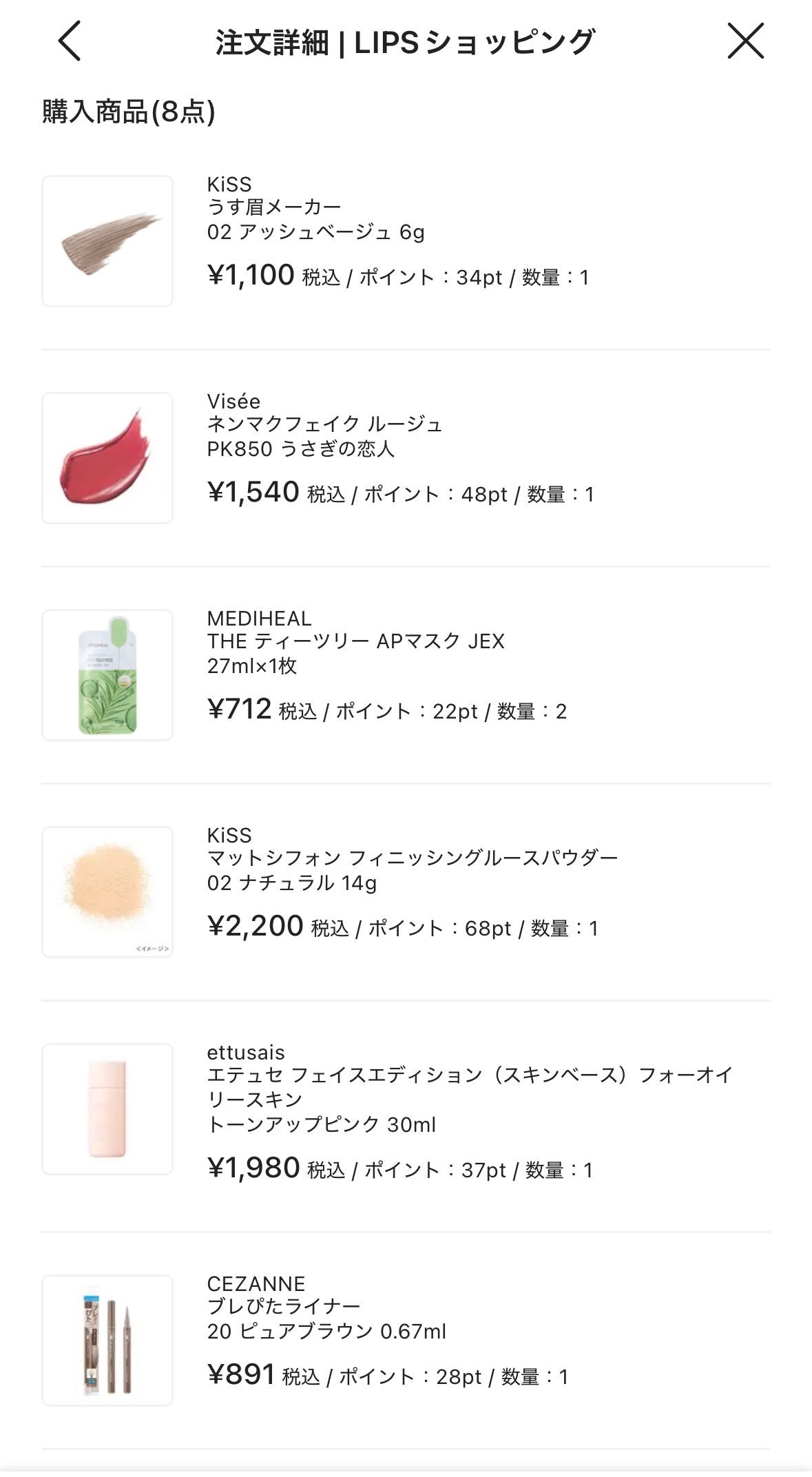Tap the Visée brand name
The width and height of the screenshot is (812, 1477).
(x=233, y=401)
